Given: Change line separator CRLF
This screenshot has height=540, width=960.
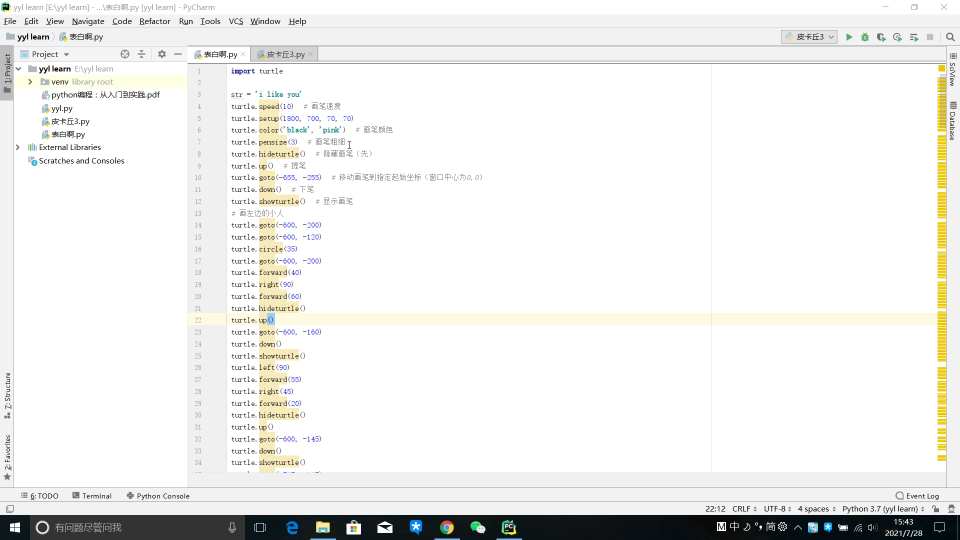Looking at the screenshot, I should pyautogui.click(x=744, y=509).
